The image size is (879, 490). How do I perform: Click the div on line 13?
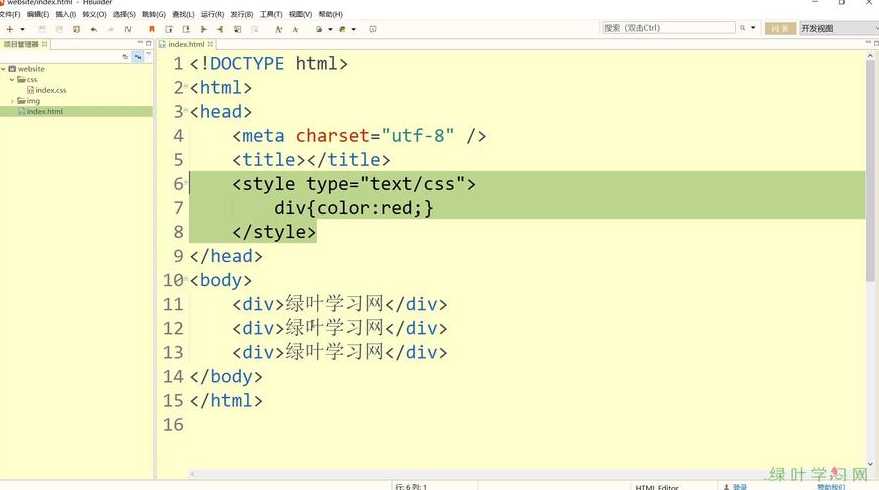point(340,353)
